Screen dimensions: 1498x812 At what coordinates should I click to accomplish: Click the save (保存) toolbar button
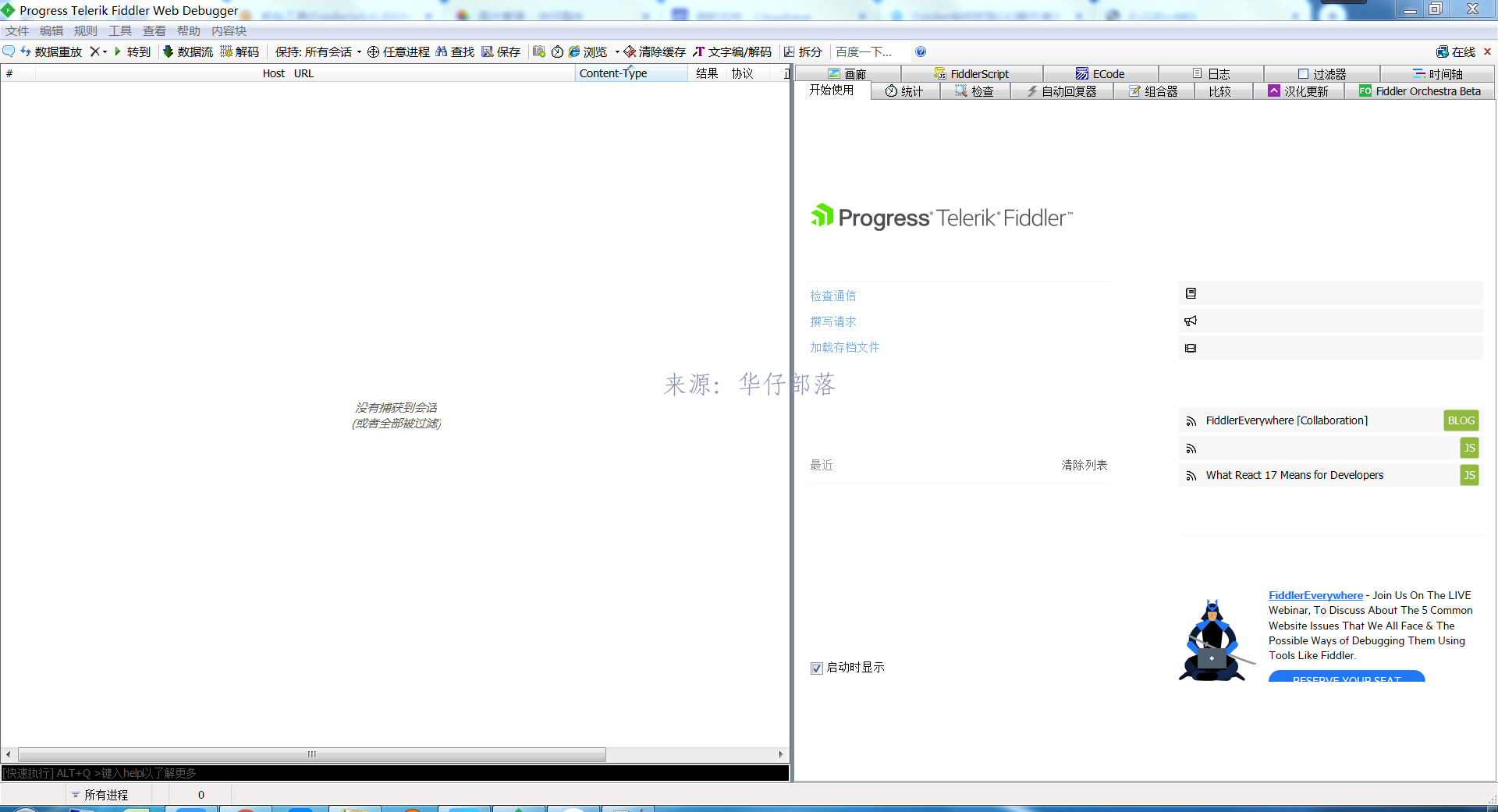pyautogui.click(x=501, y=51)
